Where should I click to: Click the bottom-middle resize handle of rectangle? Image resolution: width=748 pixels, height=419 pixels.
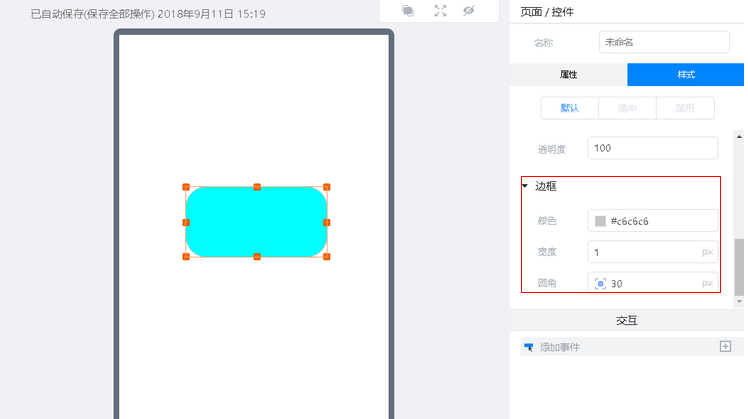(257, 257)
